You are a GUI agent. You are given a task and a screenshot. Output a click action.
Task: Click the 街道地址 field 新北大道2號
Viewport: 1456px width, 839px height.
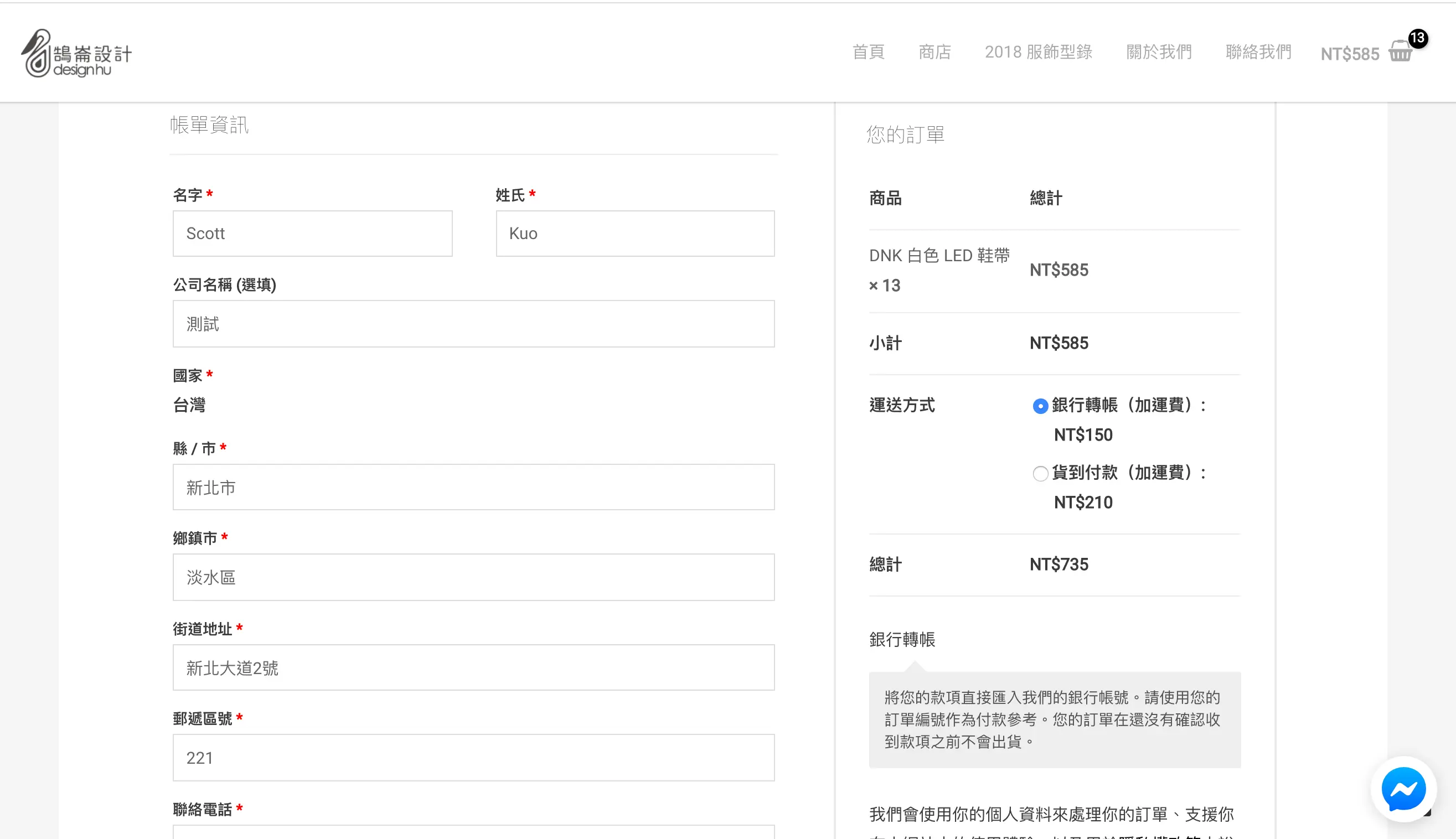[x=474, y=668]
